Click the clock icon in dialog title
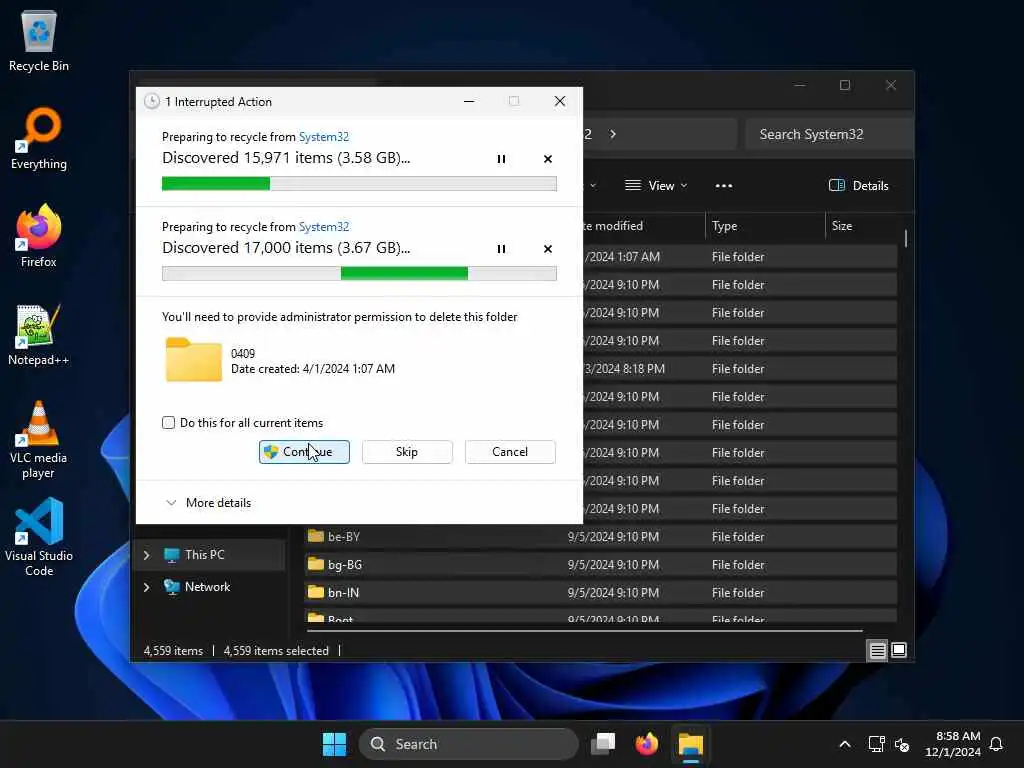This screenshot has height=768, width=1024. [152, 101]
